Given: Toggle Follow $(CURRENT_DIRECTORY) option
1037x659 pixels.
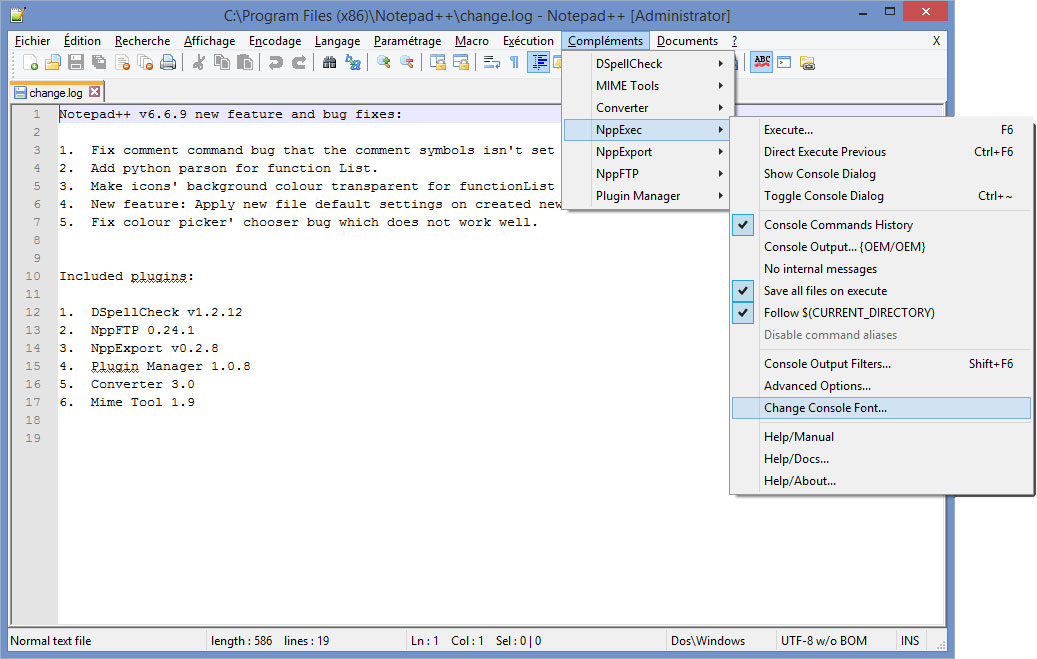Looking at the screenshot, I should tap(881, 313).
